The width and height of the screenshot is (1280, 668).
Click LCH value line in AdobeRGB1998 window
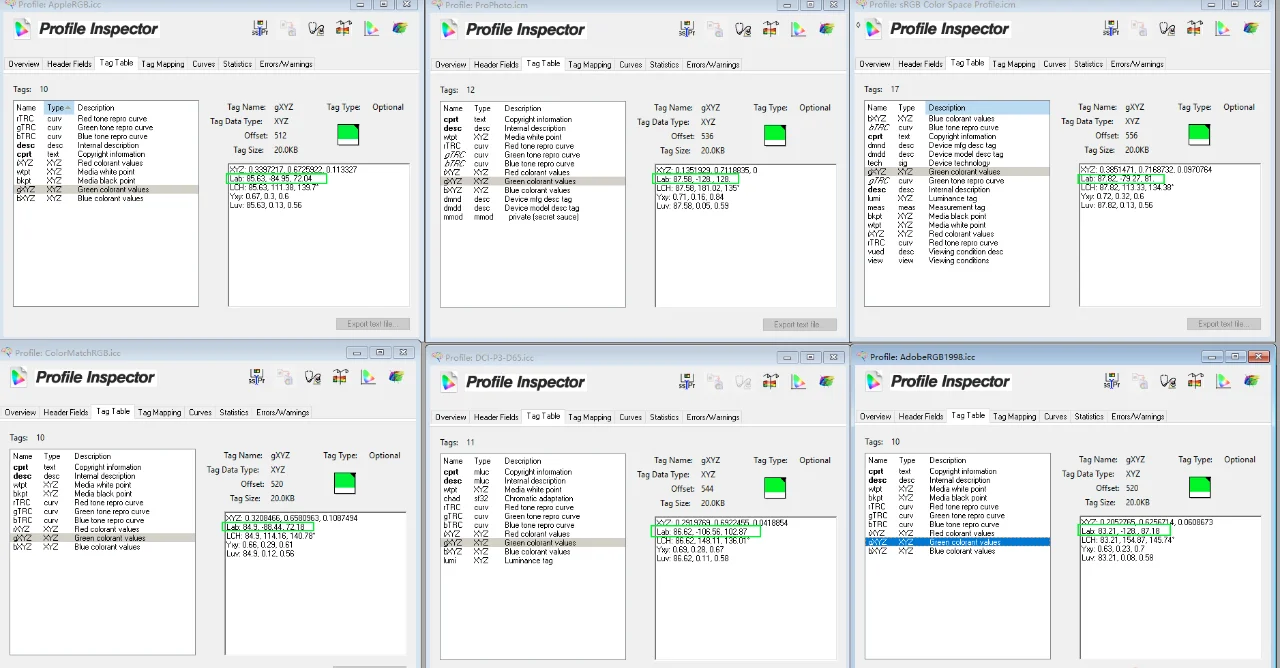pyautogui.click(x=1127, y=540)
